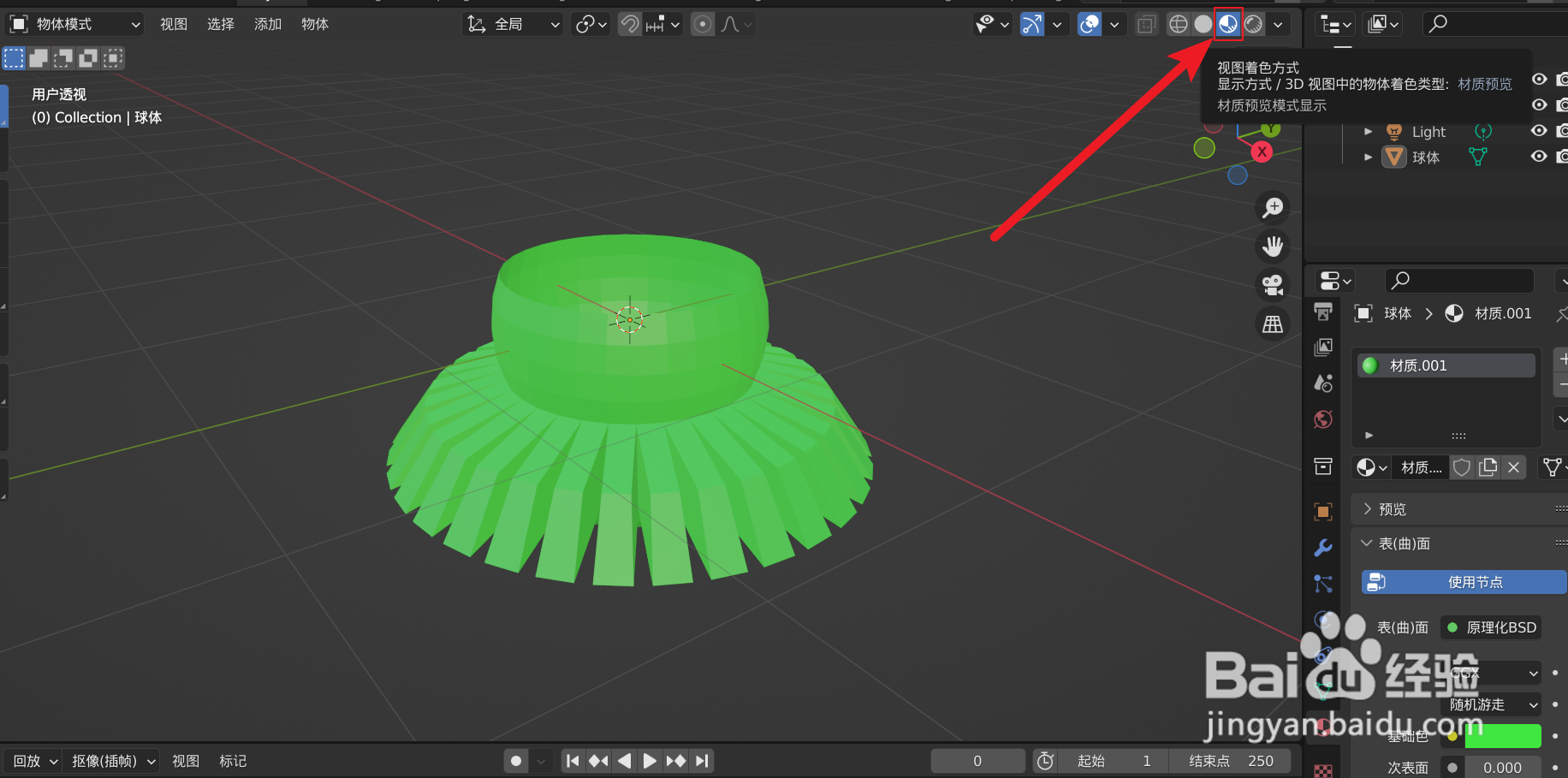Open Object properties tab
The width and height of the screenshot is (1568, 778).
pos(1323,511)
